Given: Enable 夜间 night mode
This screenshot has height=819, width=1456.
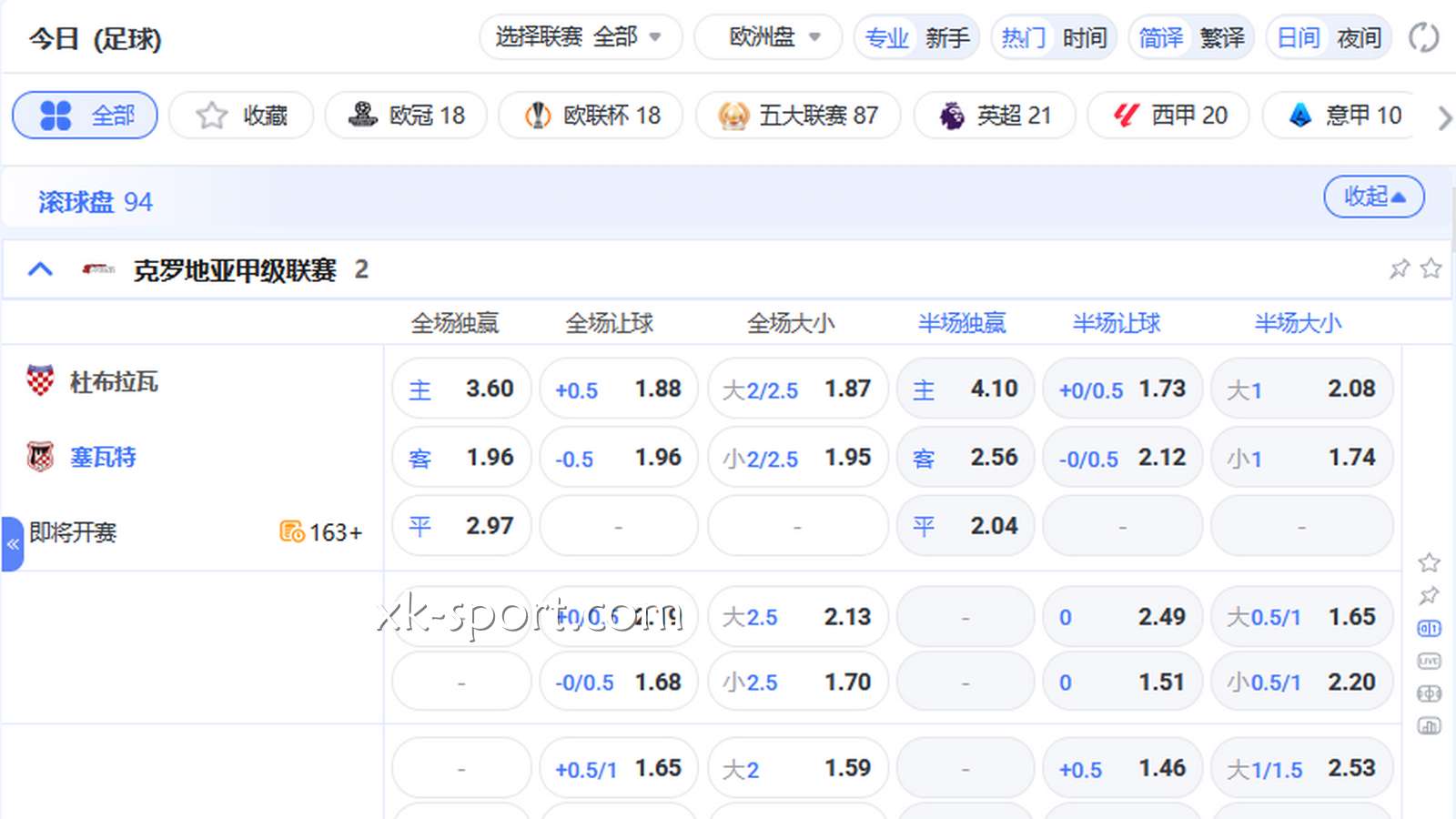Looking at the screenshot, I should pos(1359,38).
